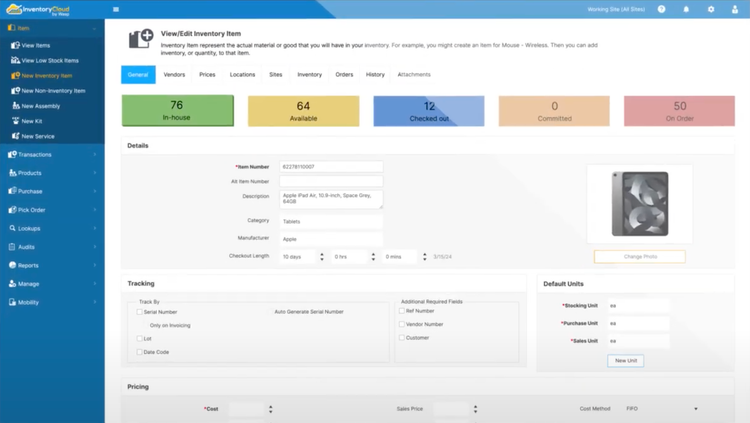Image resolution: width=750 pixels, height=423 pixels.
Task: Click the Stocking Unit field
Action: pyautogui.click(x=638, y=306)
